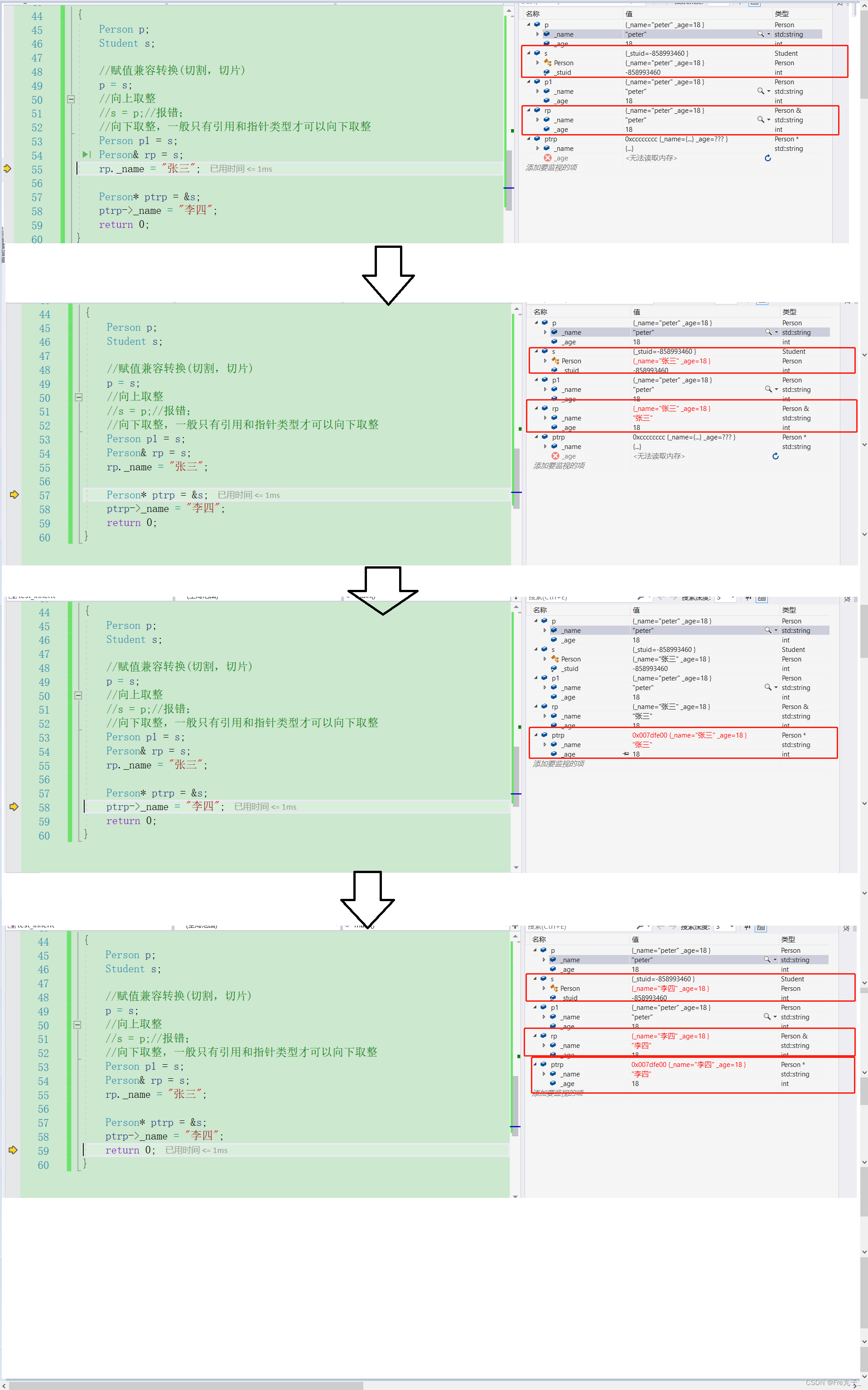Click the search options wrench icon, third watch window
The image size is (868, 1390).
641,598
